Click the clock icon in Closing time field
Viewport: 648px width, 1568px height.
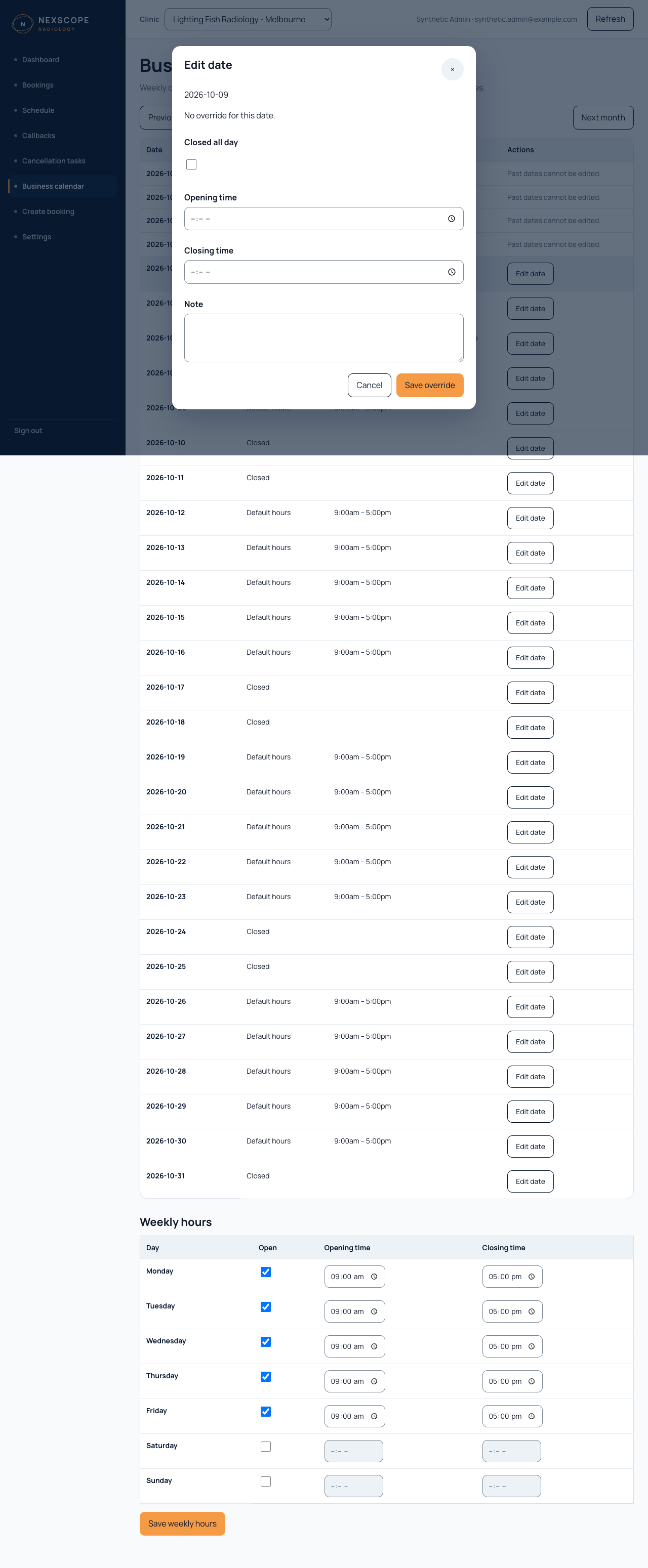click(451, 272)
